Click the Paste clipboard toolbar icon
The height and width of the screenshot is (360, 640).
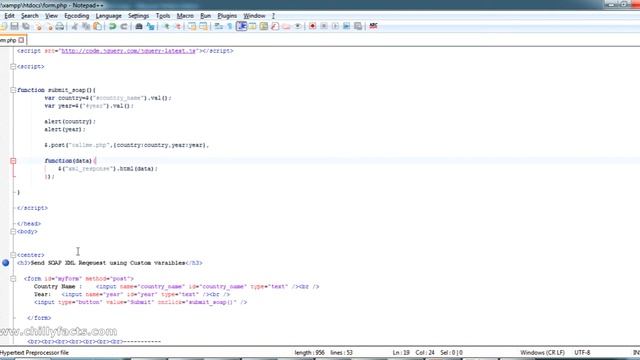[x=98, y=27]
